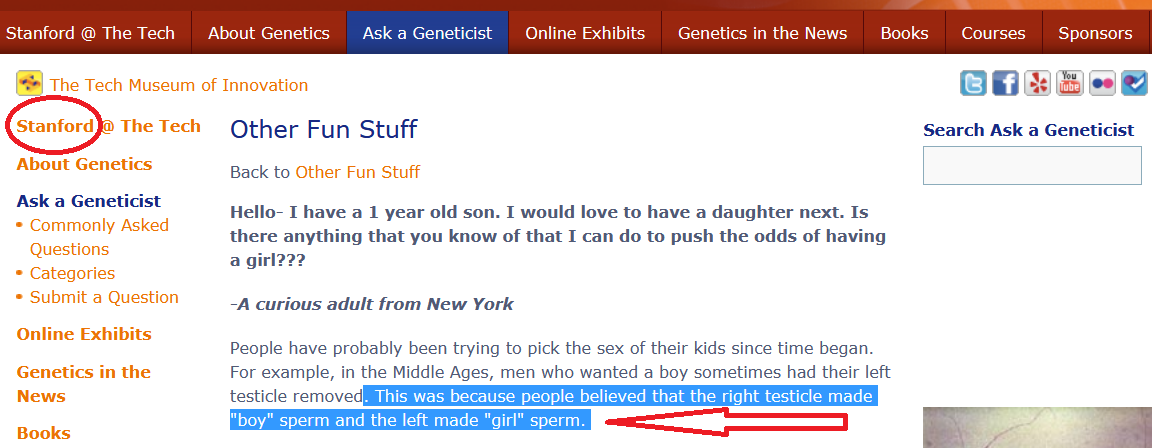Open Commonly Asked Questions sidebar link
1152x448 pixels.
(99, 237)
